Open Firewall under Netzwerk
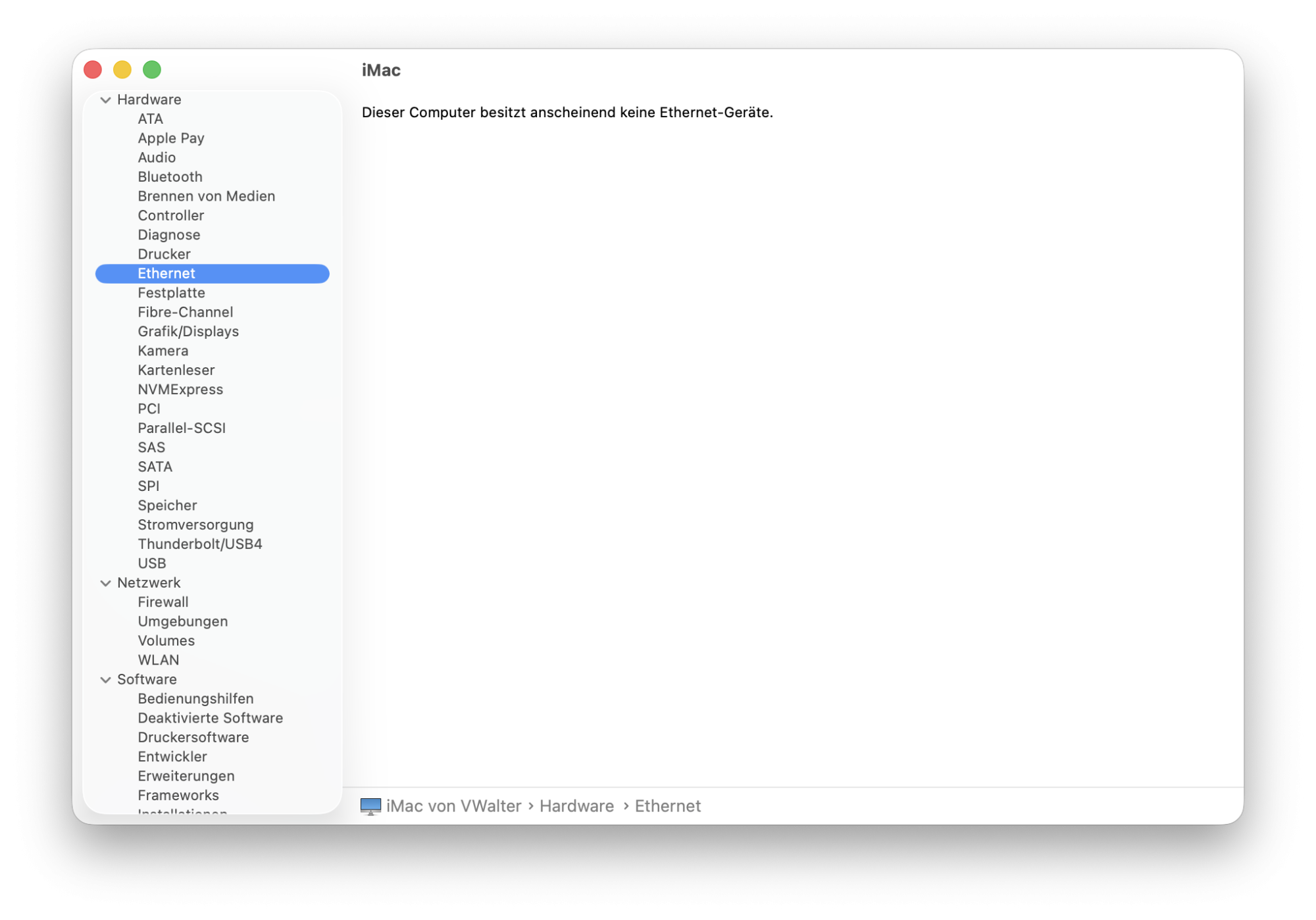This screenshot has width=1316, height=920. point(163,602)
